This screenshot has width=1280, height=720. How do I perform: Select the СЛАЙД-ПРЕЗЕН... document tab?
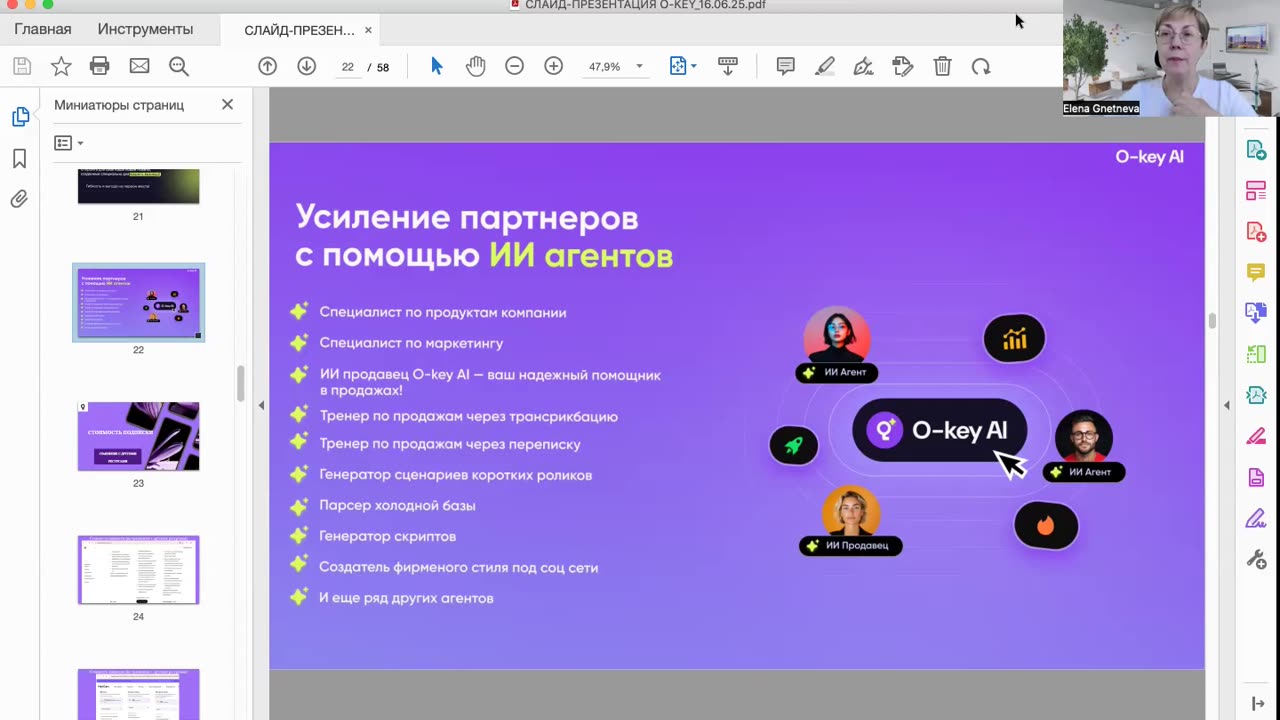(299, 30)
